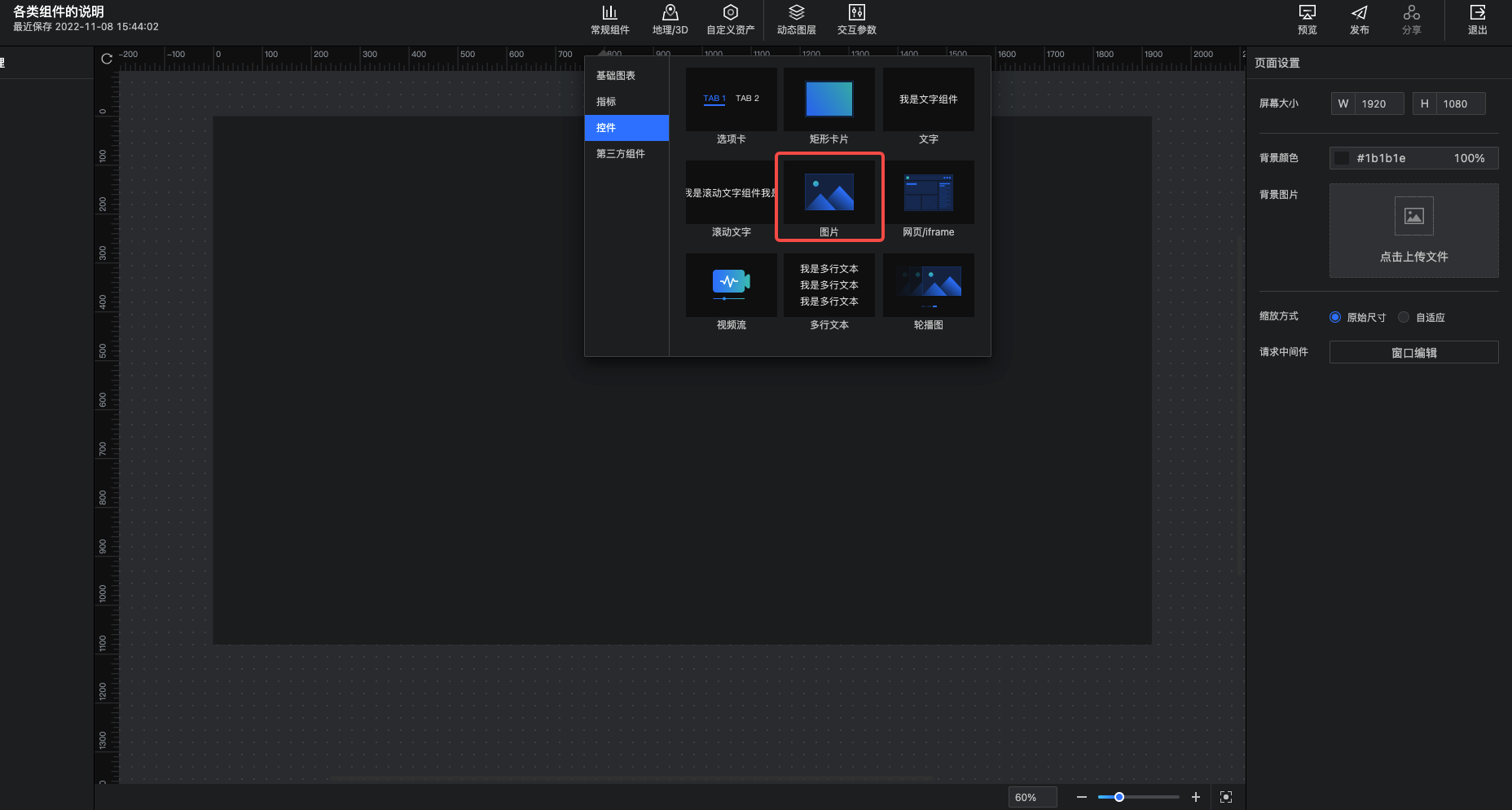The height and width of the screenshot is (810, 1512).
Task: Click the fit-to-screen icon beside zoom slider
Action: pos(1226,797)
